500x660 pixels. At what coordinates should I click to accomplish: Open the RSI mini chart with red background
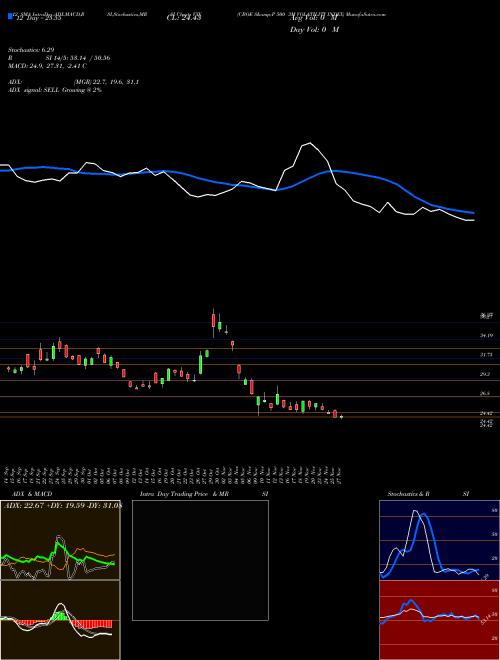tap(439, 620)
